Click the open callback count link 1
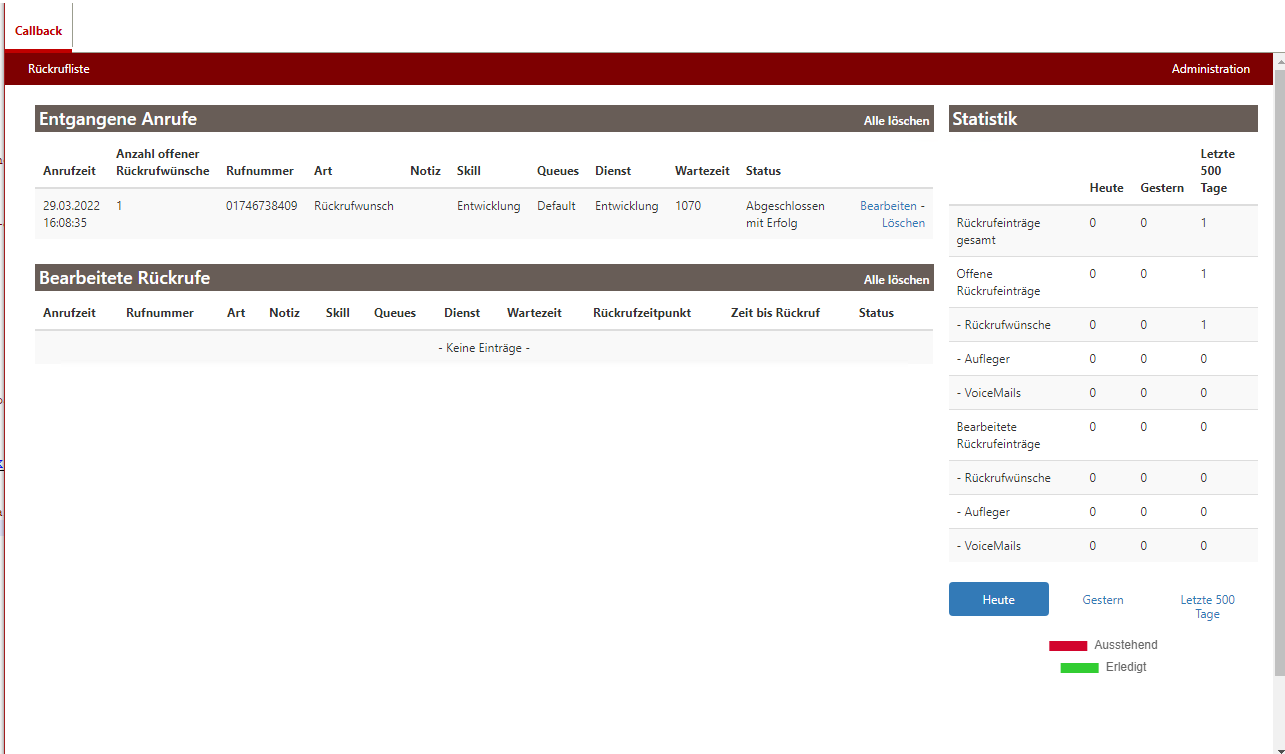 tap(119, 206)
